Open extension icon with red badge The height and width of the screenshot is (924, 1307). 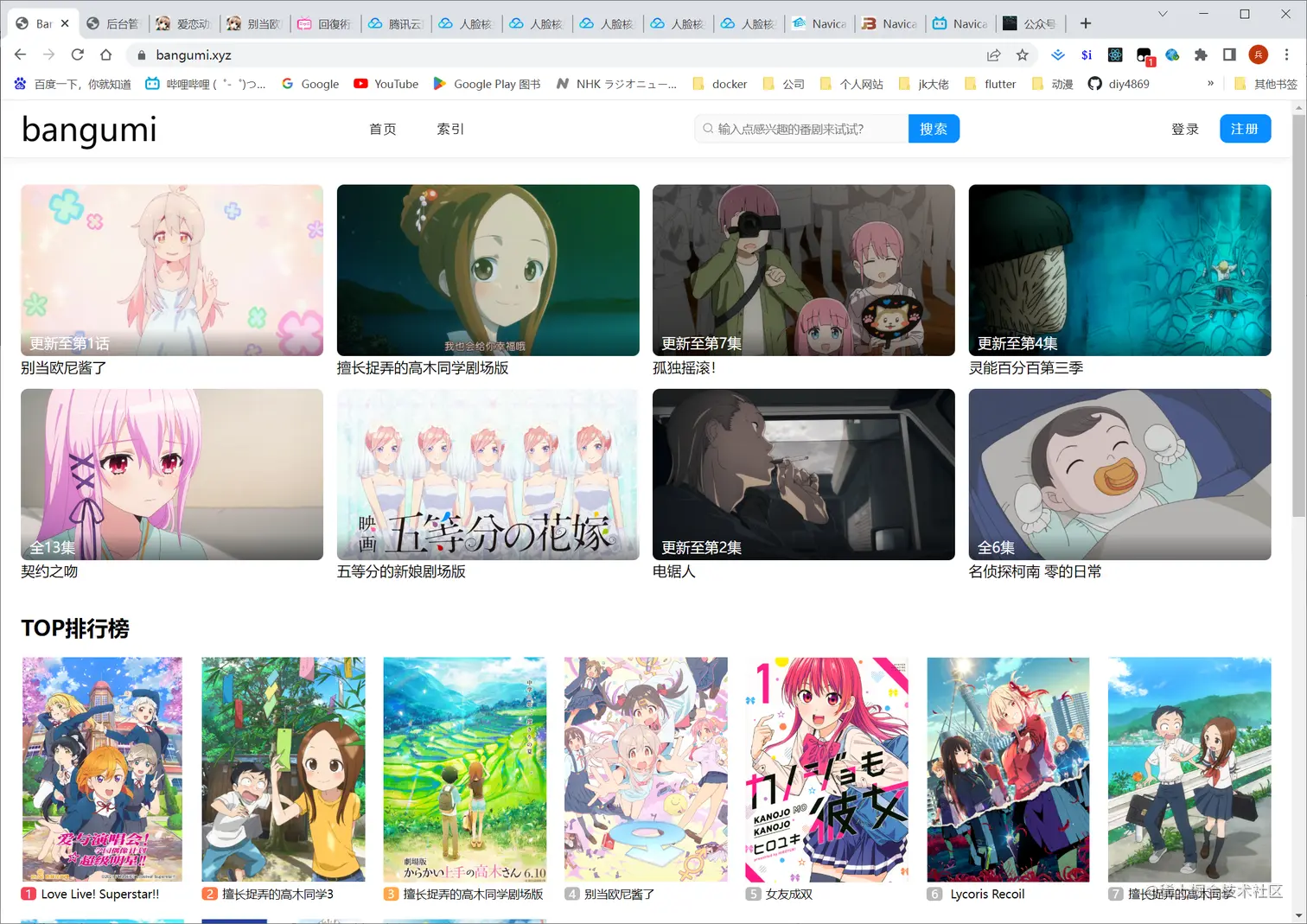[1144, 56]
